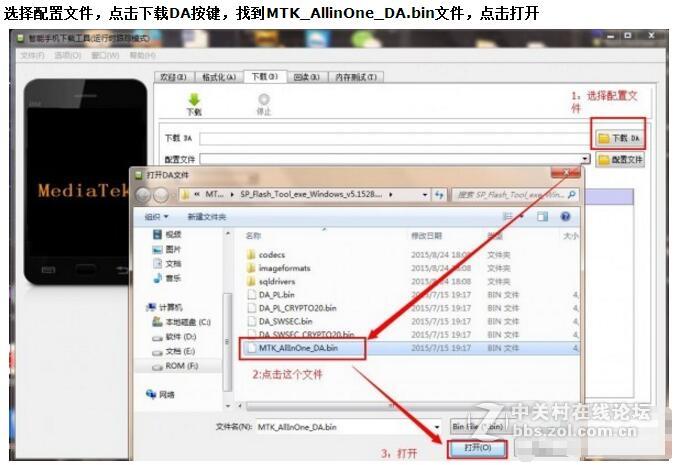Select the DA_PL.bin file
The width and height of the screenshot is (674, 465).
(277, 295)
